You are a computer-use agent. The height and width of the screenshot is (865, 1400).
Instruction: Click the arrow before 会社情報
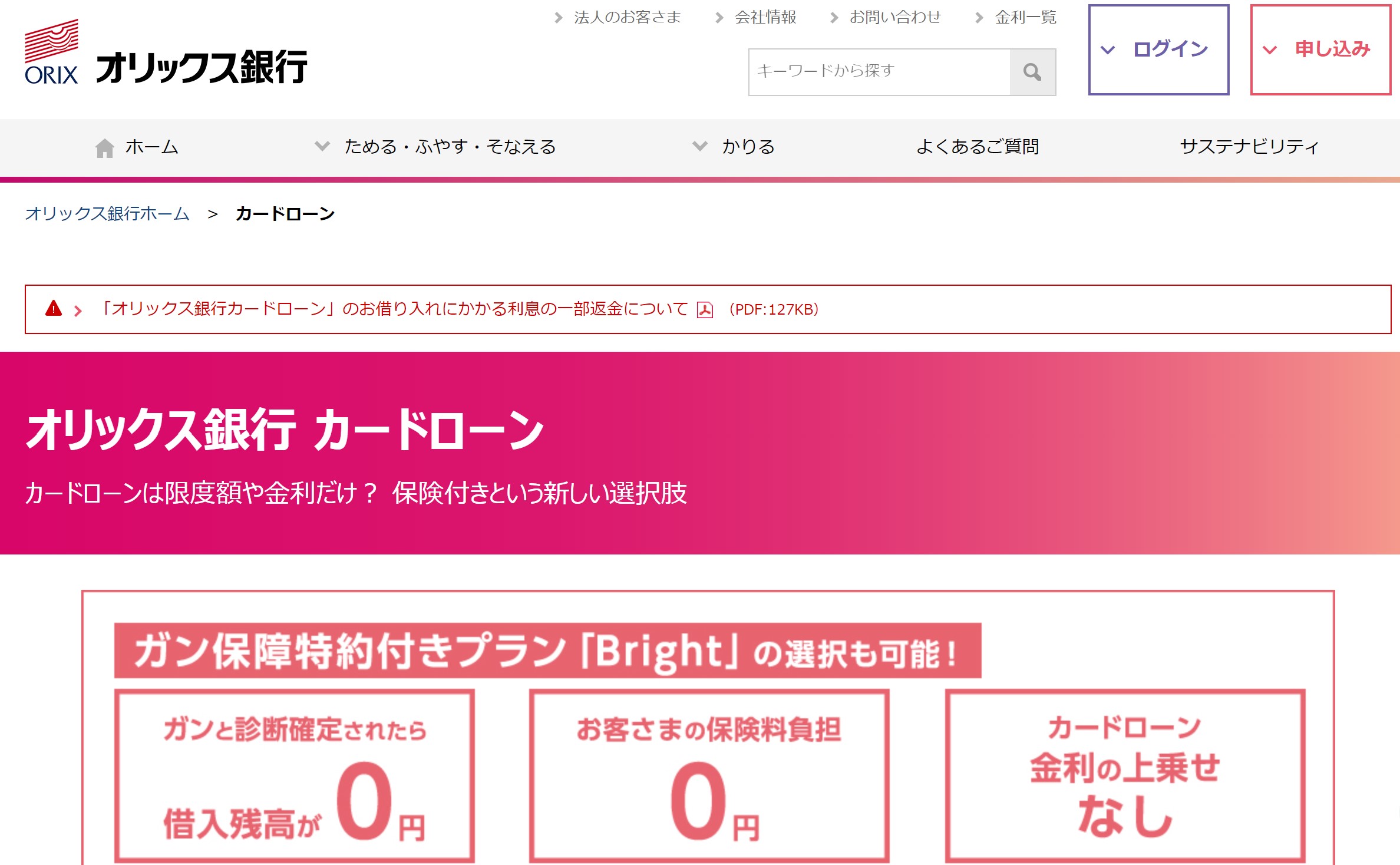pyautogui.click(x=719, y=18)
